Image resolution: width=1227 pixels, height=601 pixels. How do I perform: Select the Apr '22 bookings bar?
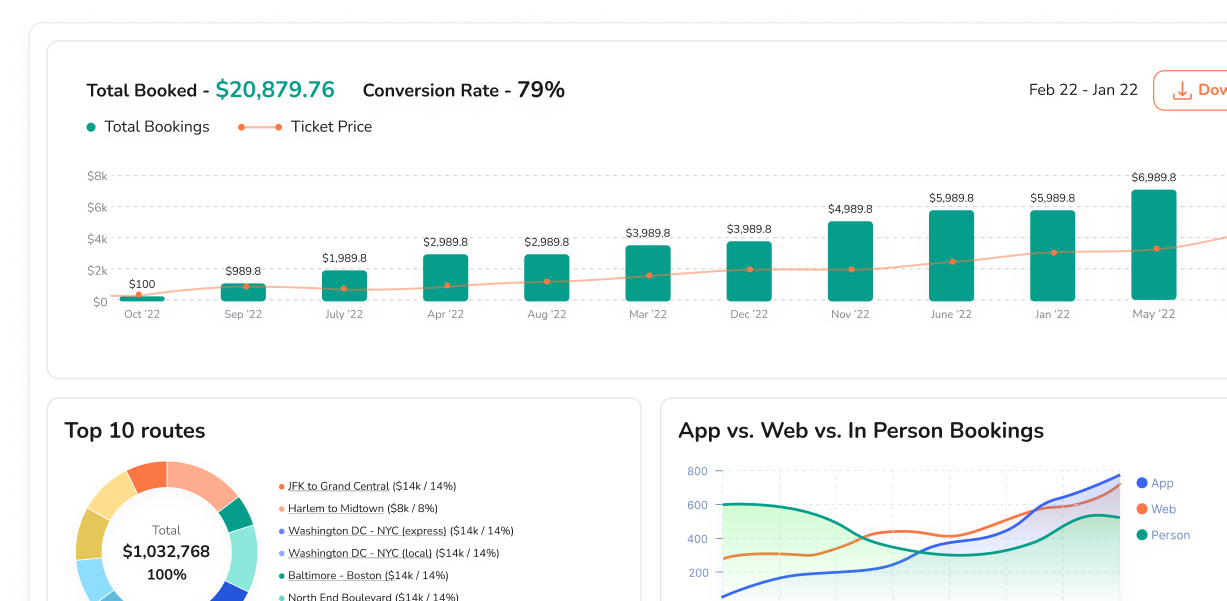[445, 278]
